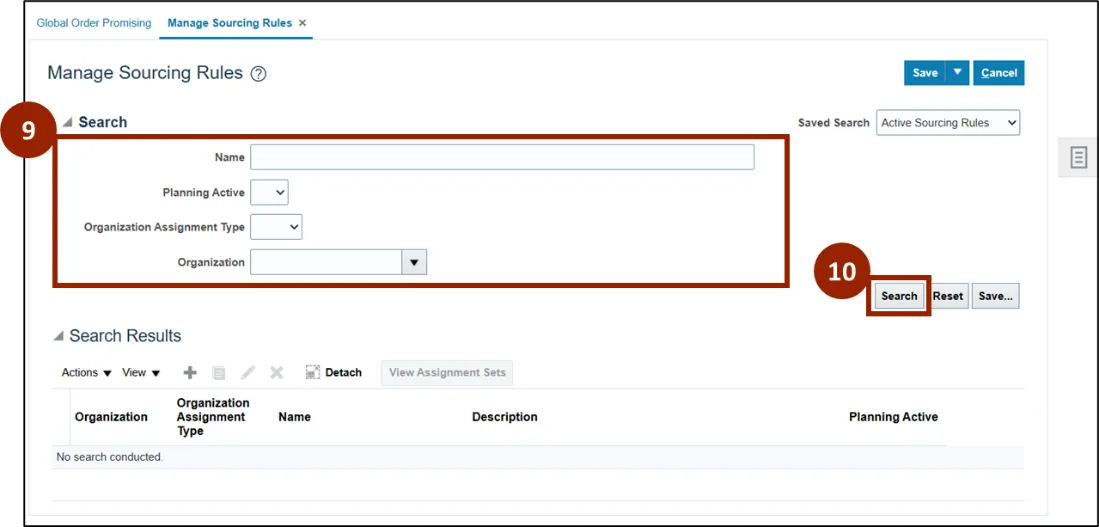Image resolution: width=1099 pixels, height=527 pixels.
Task: Expand the Organization combo box arrow
Action: pos(414,262)
